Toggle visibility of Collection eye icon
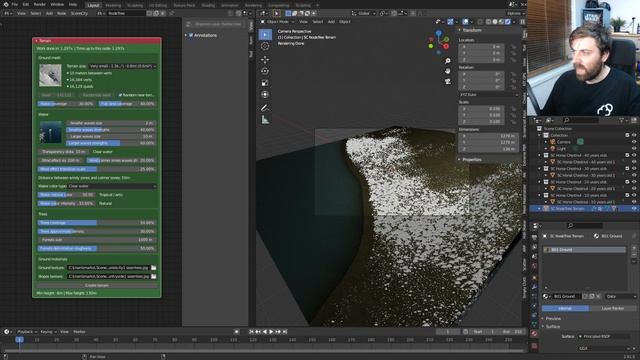 pos(634,135)
